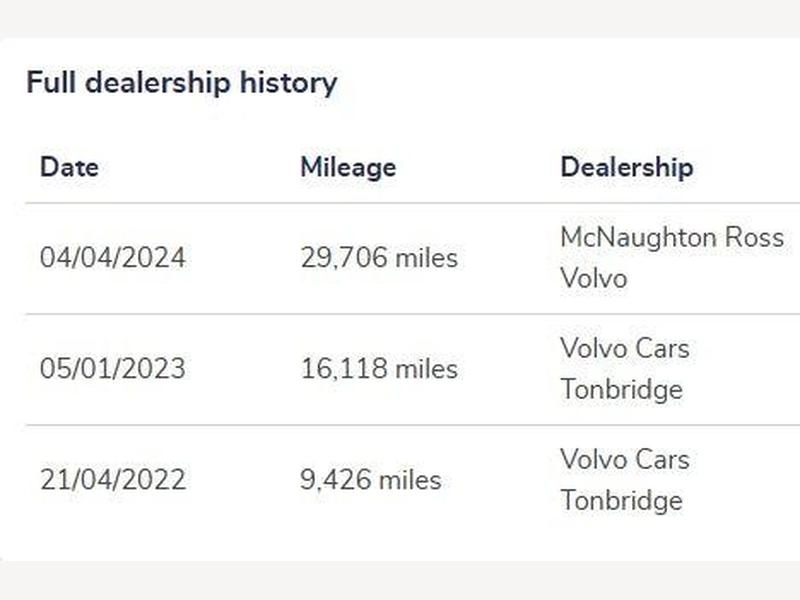Click Volvo Cars Tonbridge in 2022 row

pyautogui.click(x=625, y=481)
